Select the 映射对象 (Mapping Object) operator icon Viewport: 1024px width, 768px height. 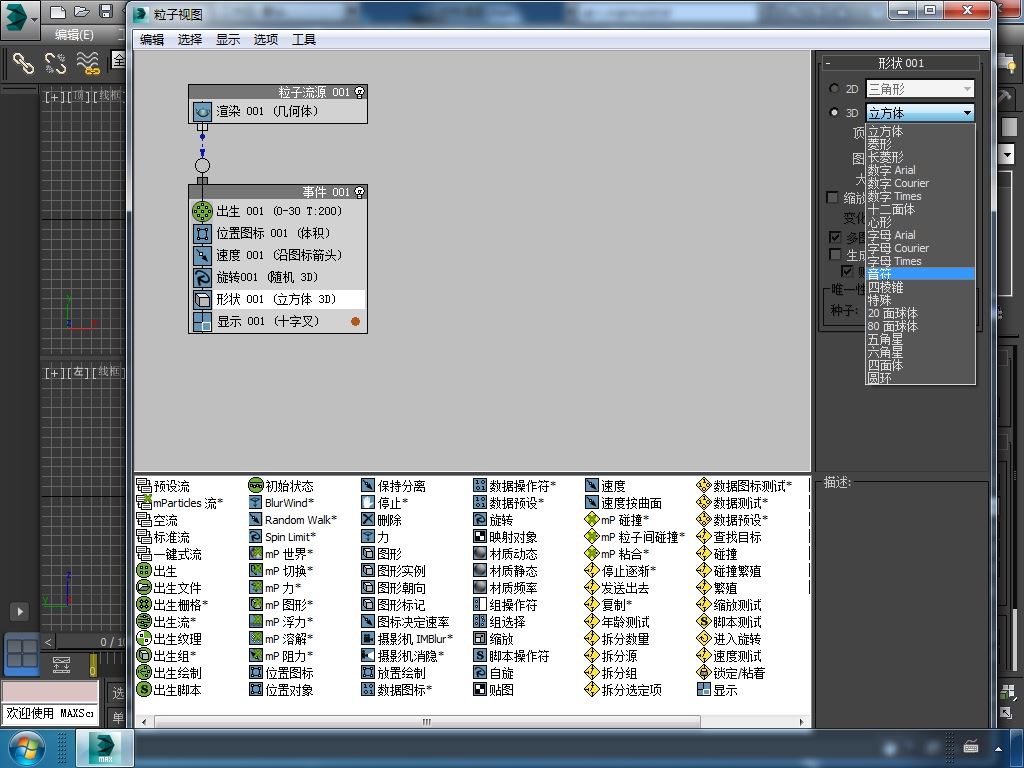481,536
